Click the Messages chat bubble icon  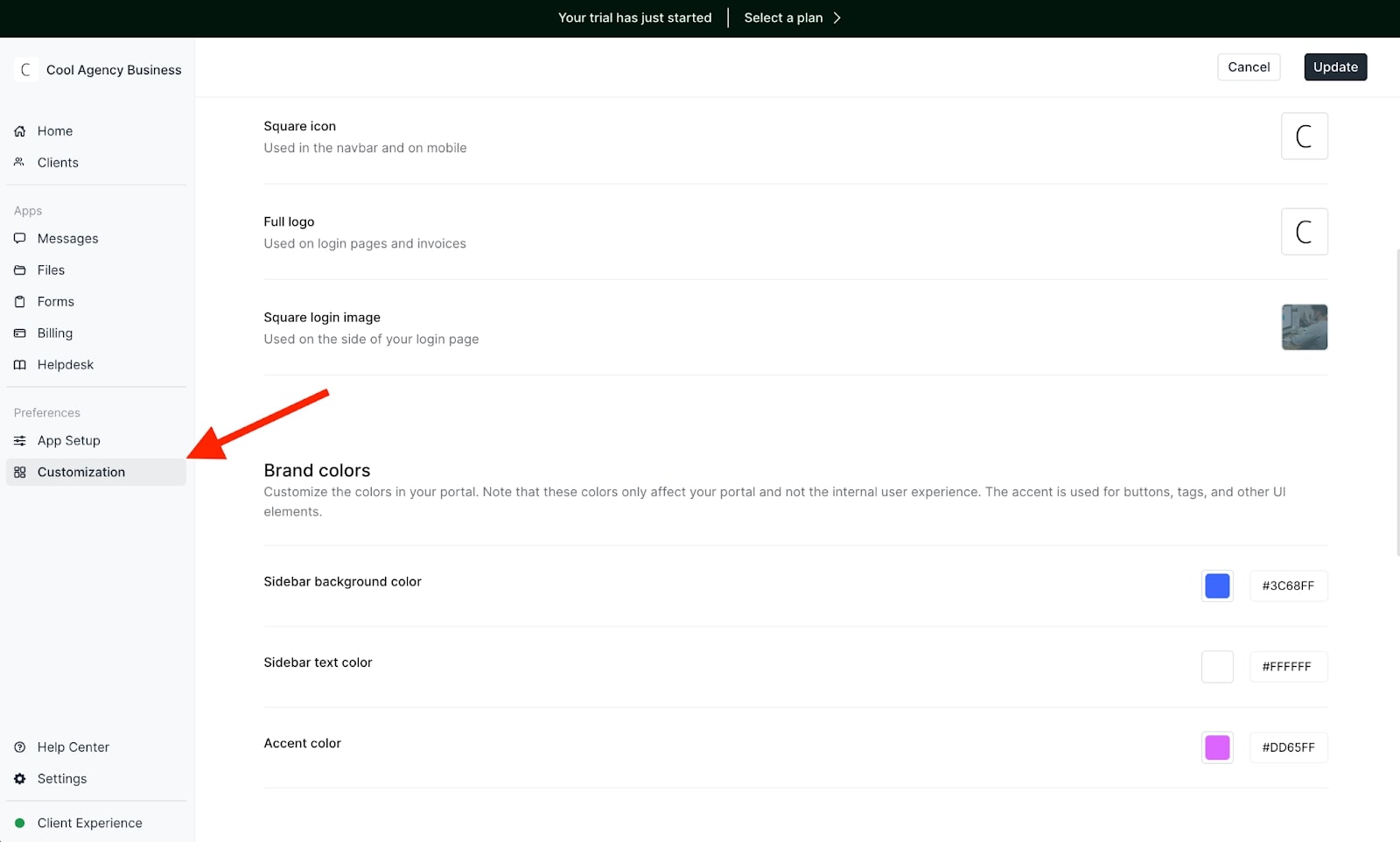pos(20,239)
